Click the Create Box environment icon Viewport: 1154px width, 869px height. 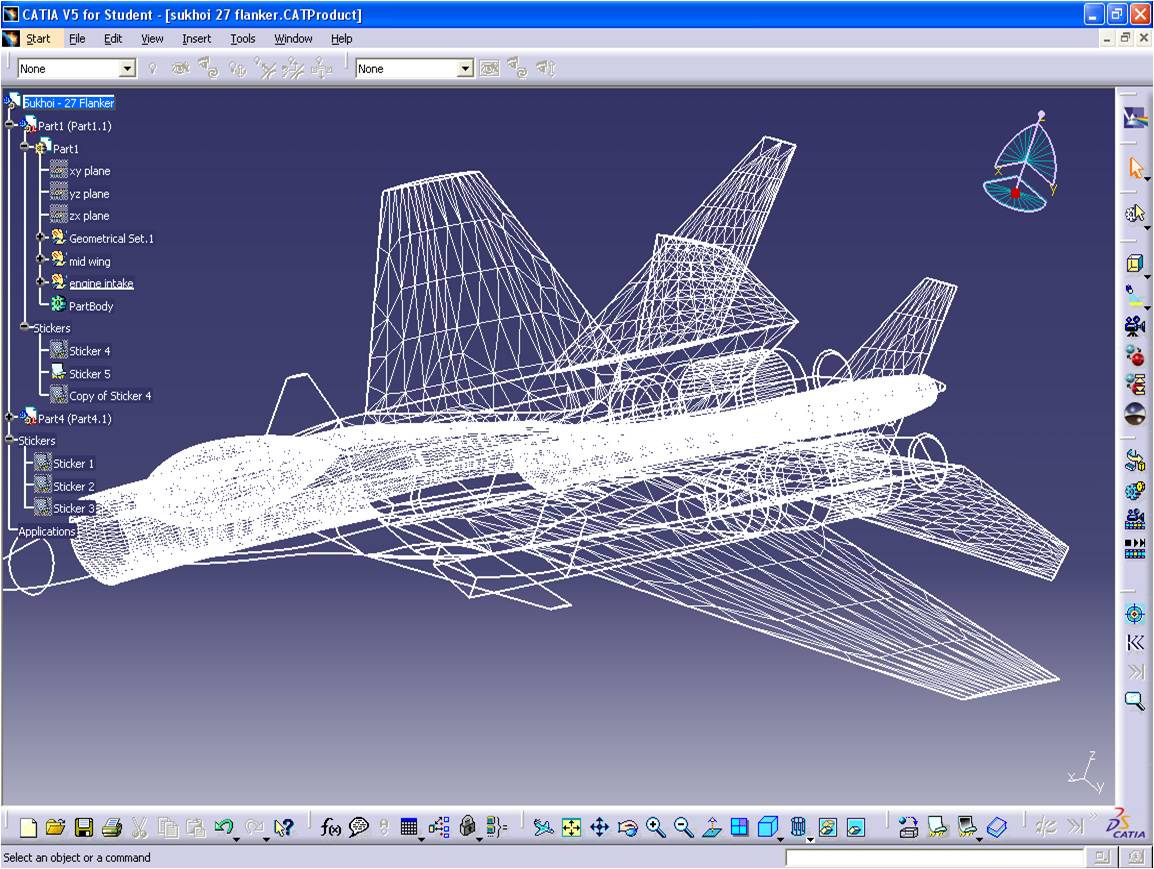1135,263
